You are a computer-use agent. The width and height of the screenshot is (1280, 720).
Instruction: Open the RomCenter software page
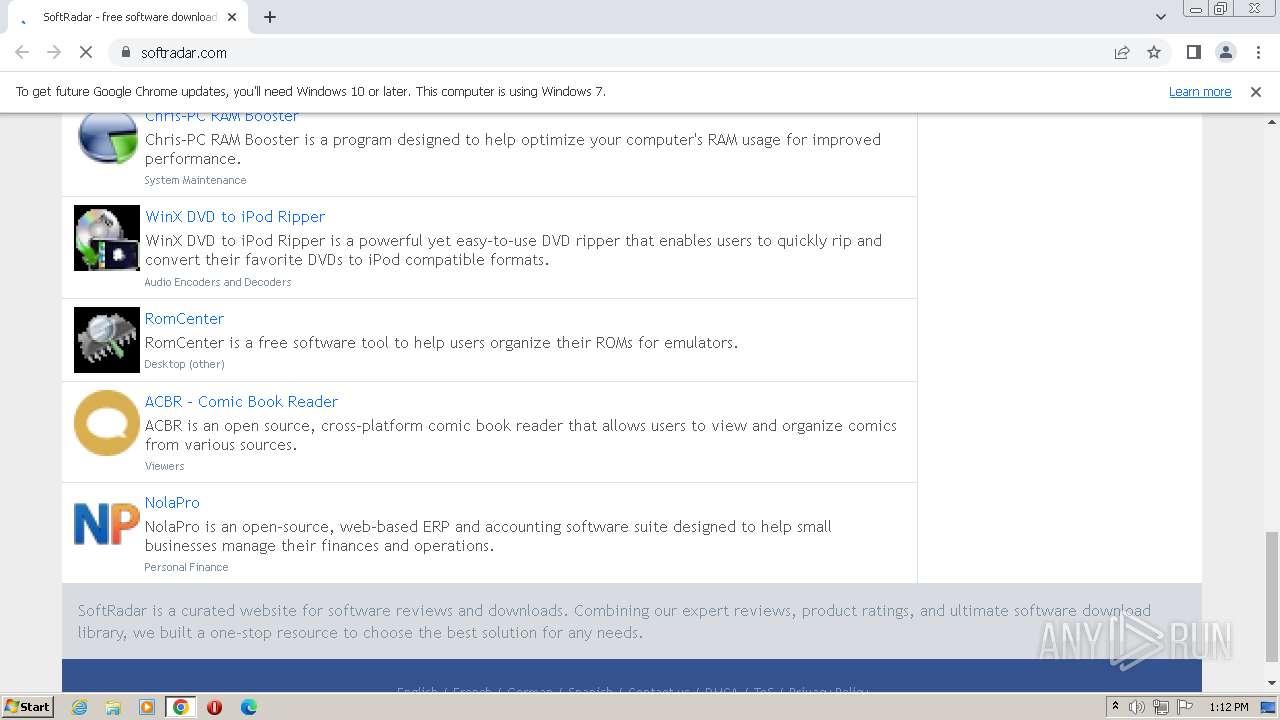click(184, 318)
